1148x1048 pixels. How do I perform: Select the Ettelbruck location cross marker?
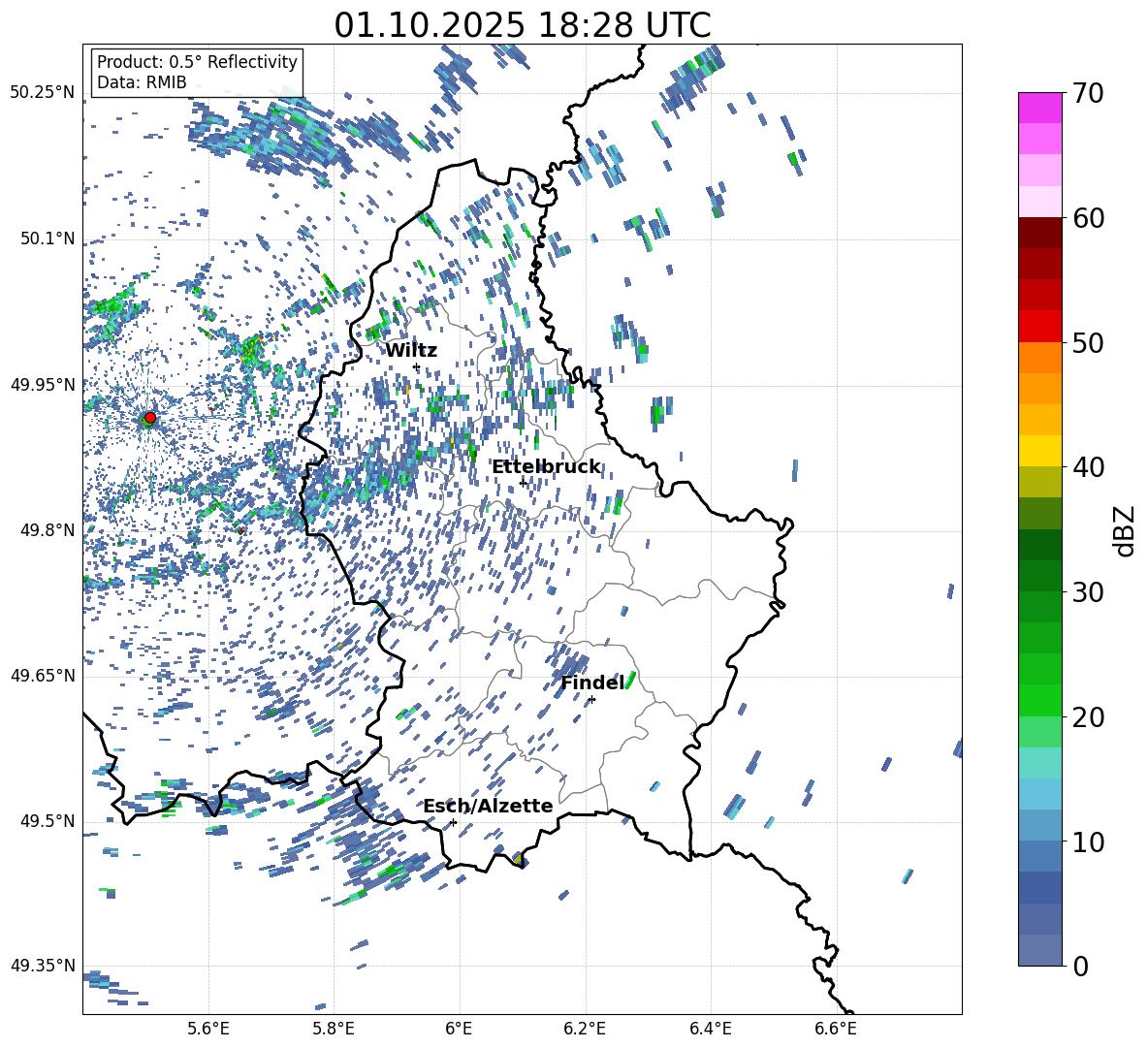pos(523,483)
